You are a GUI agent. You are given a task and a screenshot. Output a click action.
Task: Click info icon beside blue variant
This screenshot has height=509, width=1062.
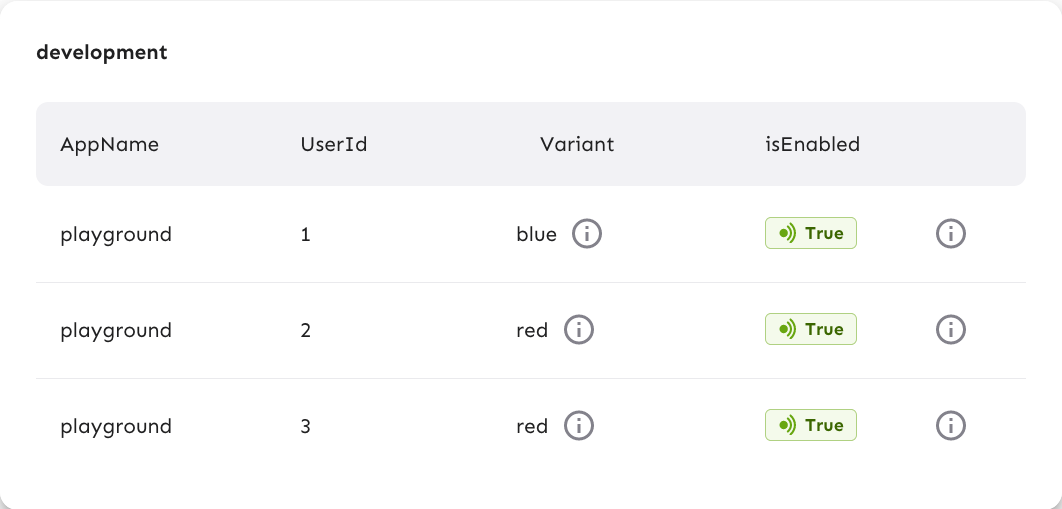pos(587,234)
